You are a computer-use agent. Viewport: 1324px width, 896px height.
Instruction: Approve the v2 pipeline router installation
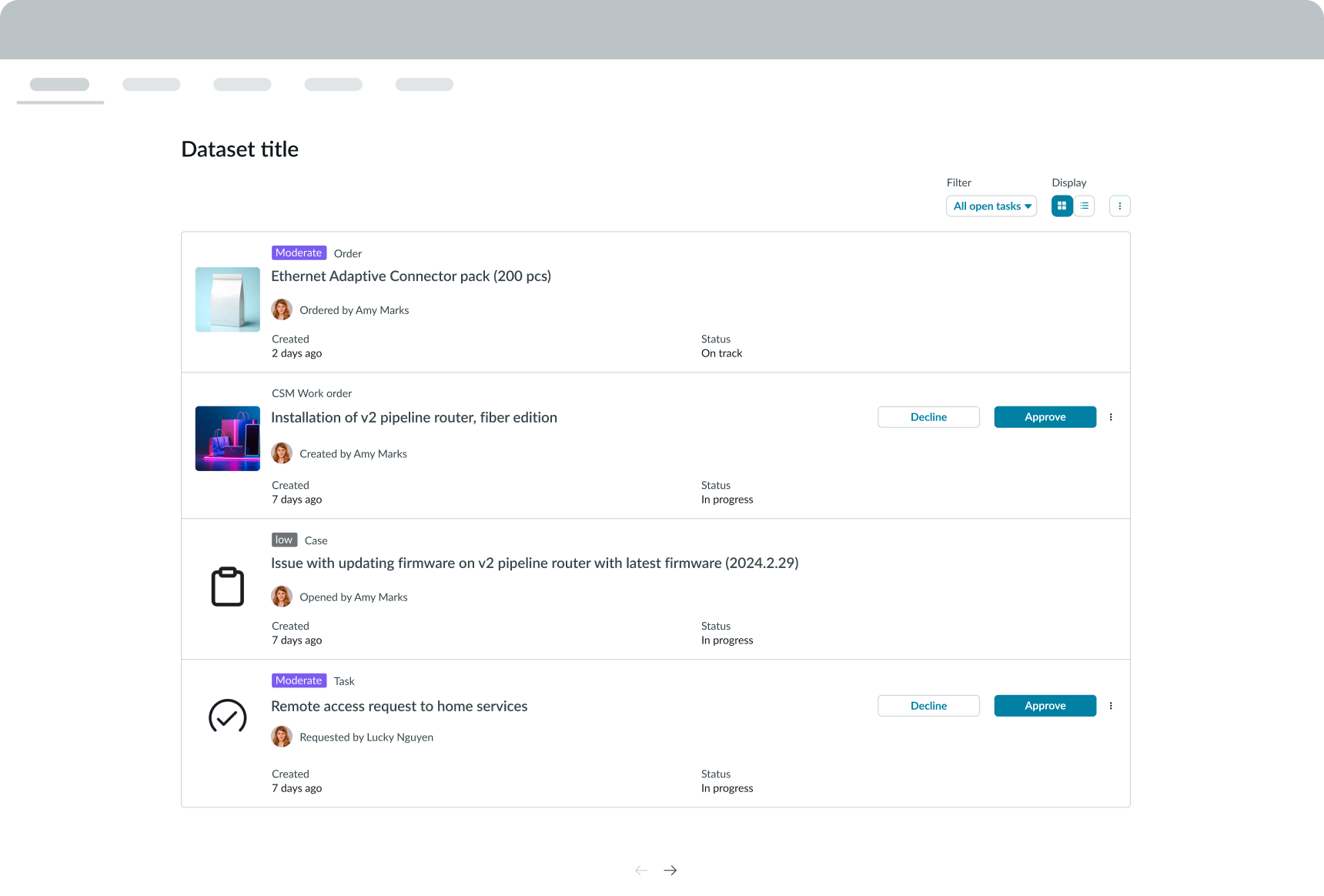(x=1045, y=416)
